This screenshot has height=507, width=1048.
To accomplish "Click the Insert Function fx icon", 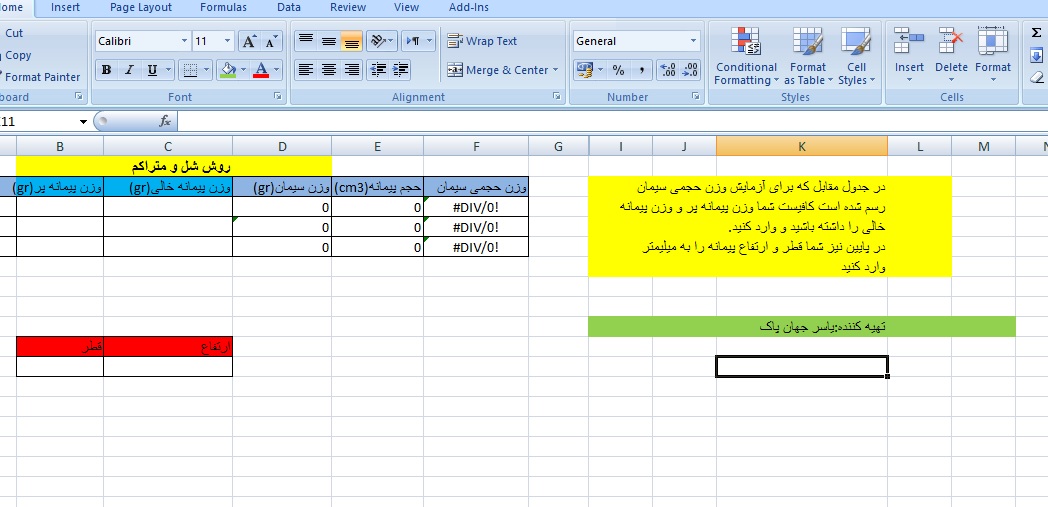I will click(165, 121).
